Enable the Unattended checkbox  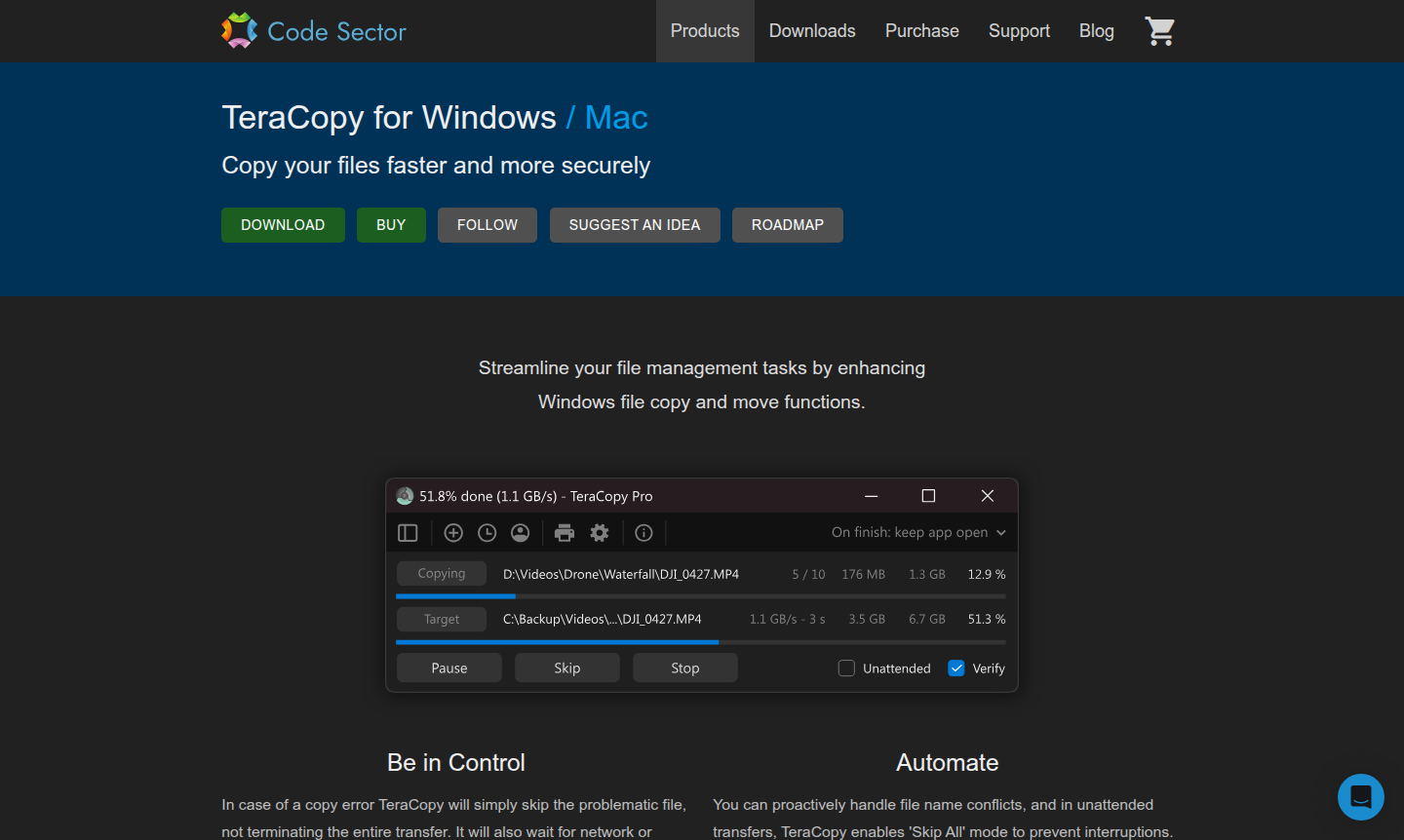pos(846,668)
